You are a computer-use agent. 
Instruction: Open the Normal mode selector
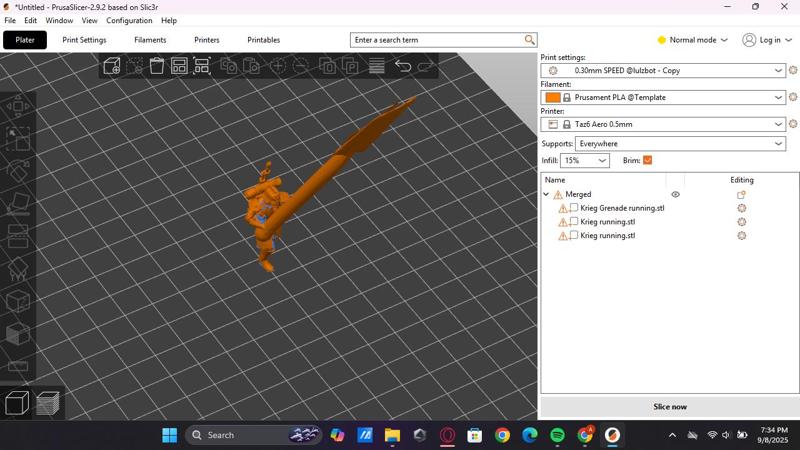click(692, 40)
